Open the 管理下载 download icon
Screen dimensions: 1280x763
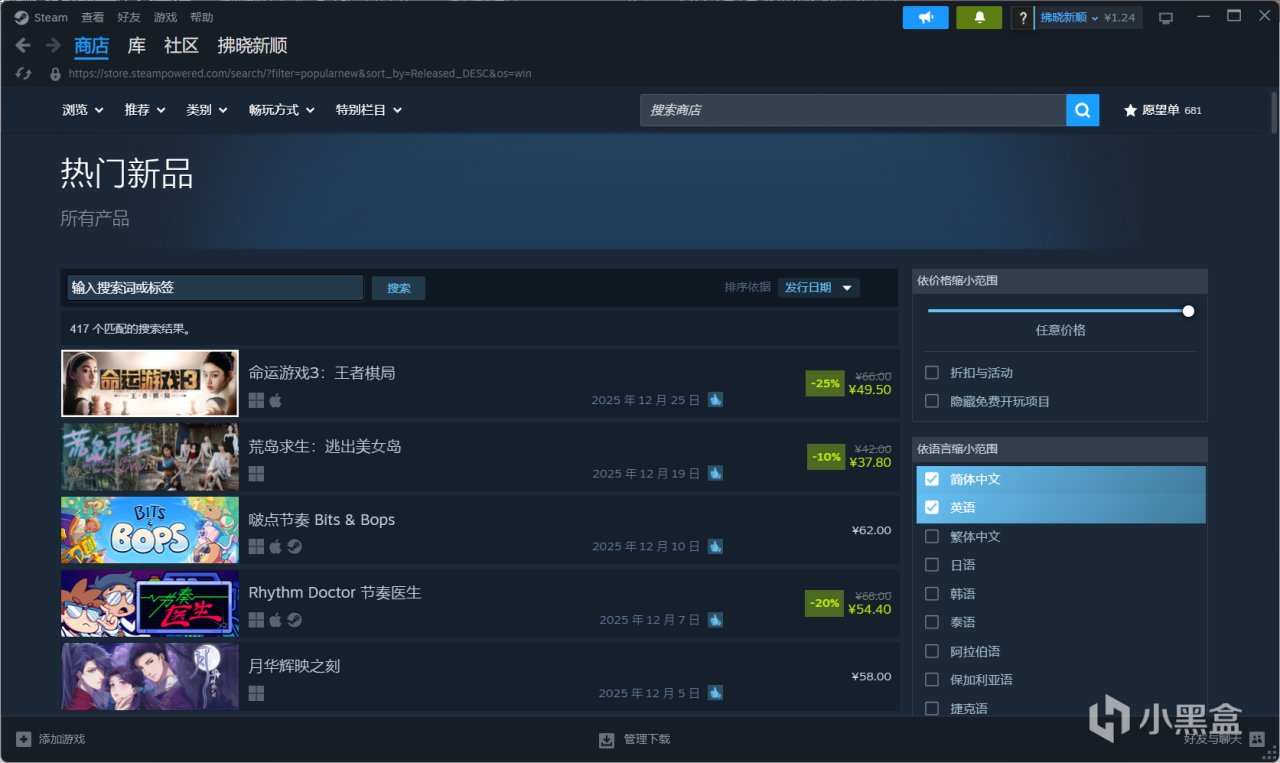coord(606,740)
